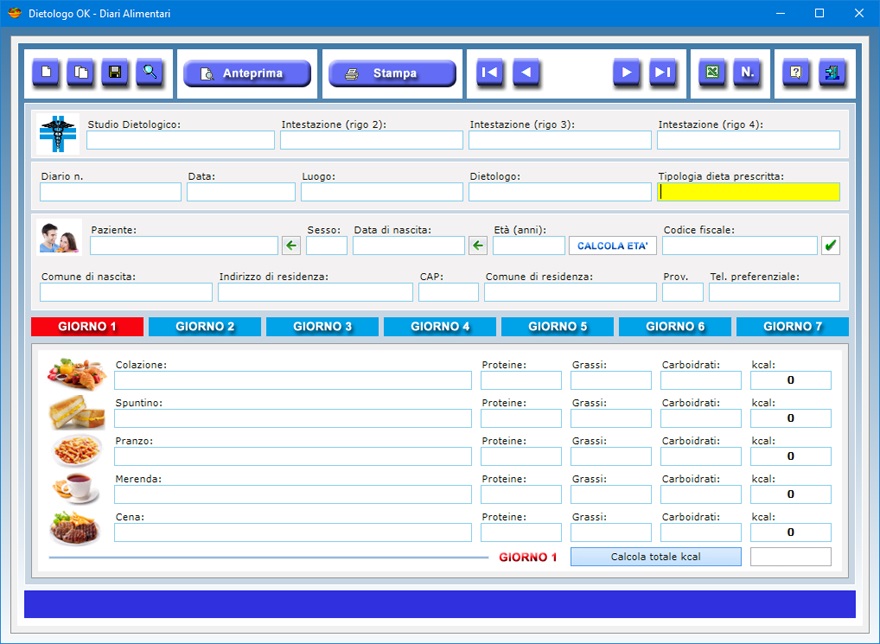Click the Spuntino Proteine field
Image resolution: width=880 pixels, height=644 pixels.
click(521, 418)
